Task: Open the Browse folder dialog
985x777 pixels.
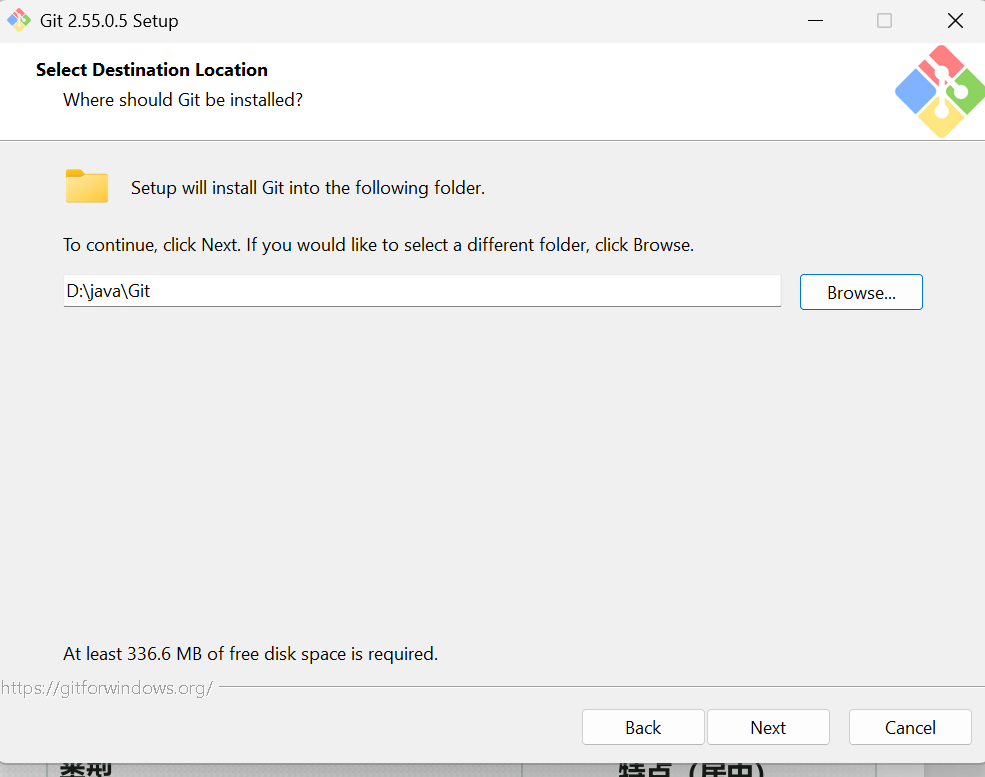Action: click(x=861, y=292)
